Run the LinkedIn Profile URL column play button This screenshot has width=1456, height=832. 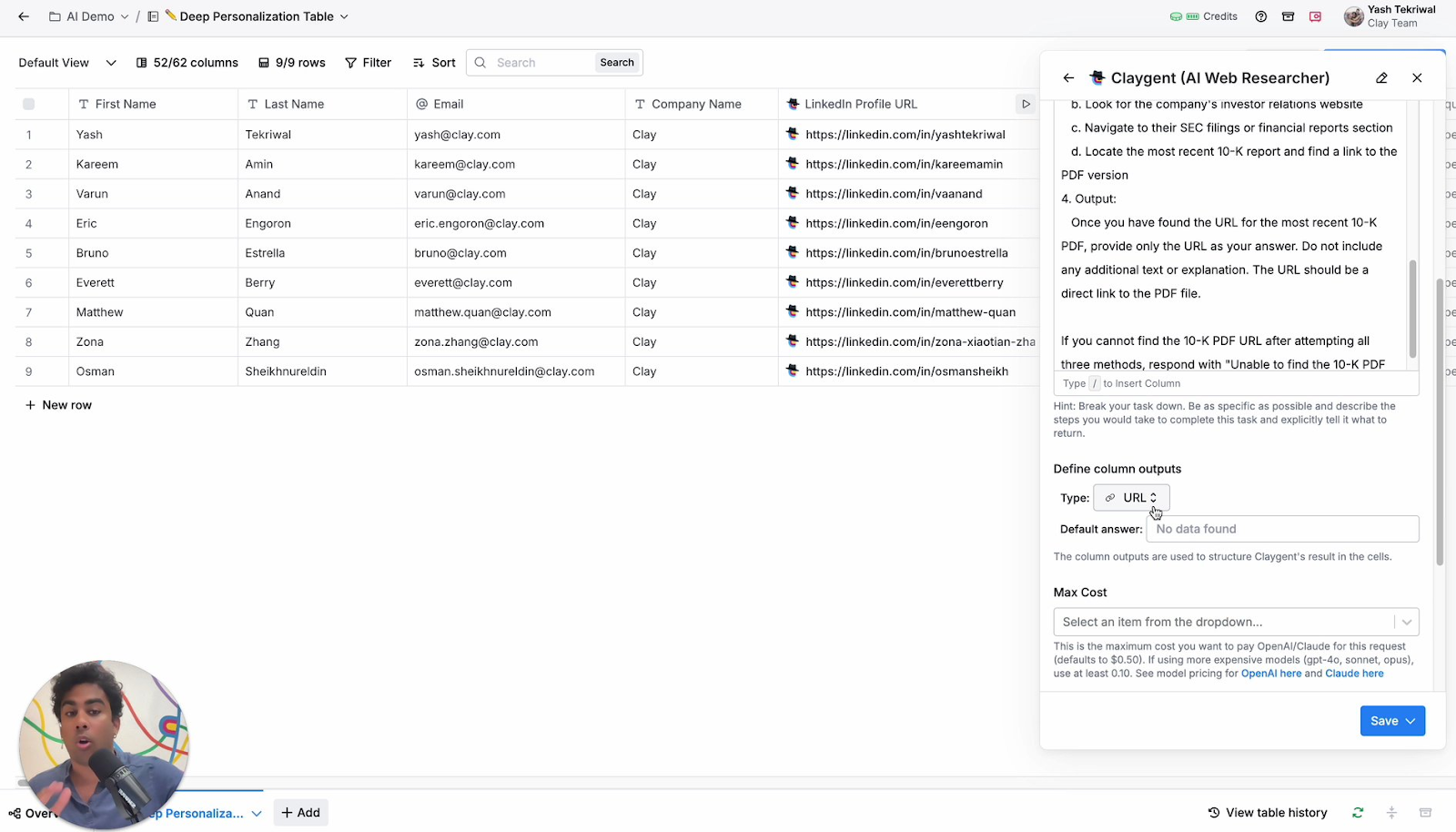(1026, 104)
